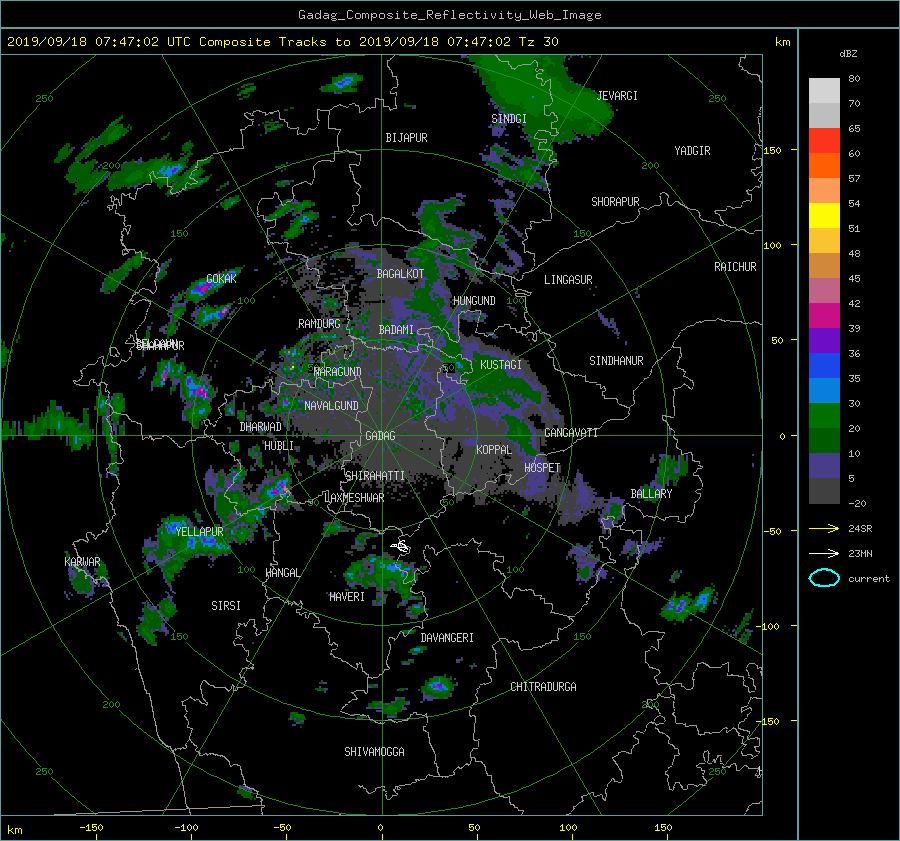Click the RAICHUR label

point(735,267)
